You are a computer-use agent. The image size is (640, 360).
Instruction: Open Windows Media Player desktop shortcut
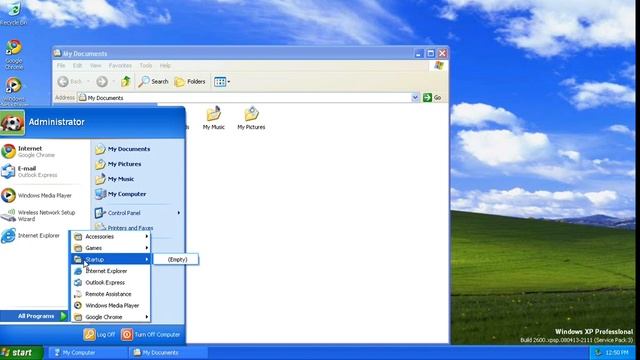coord(14,92)
